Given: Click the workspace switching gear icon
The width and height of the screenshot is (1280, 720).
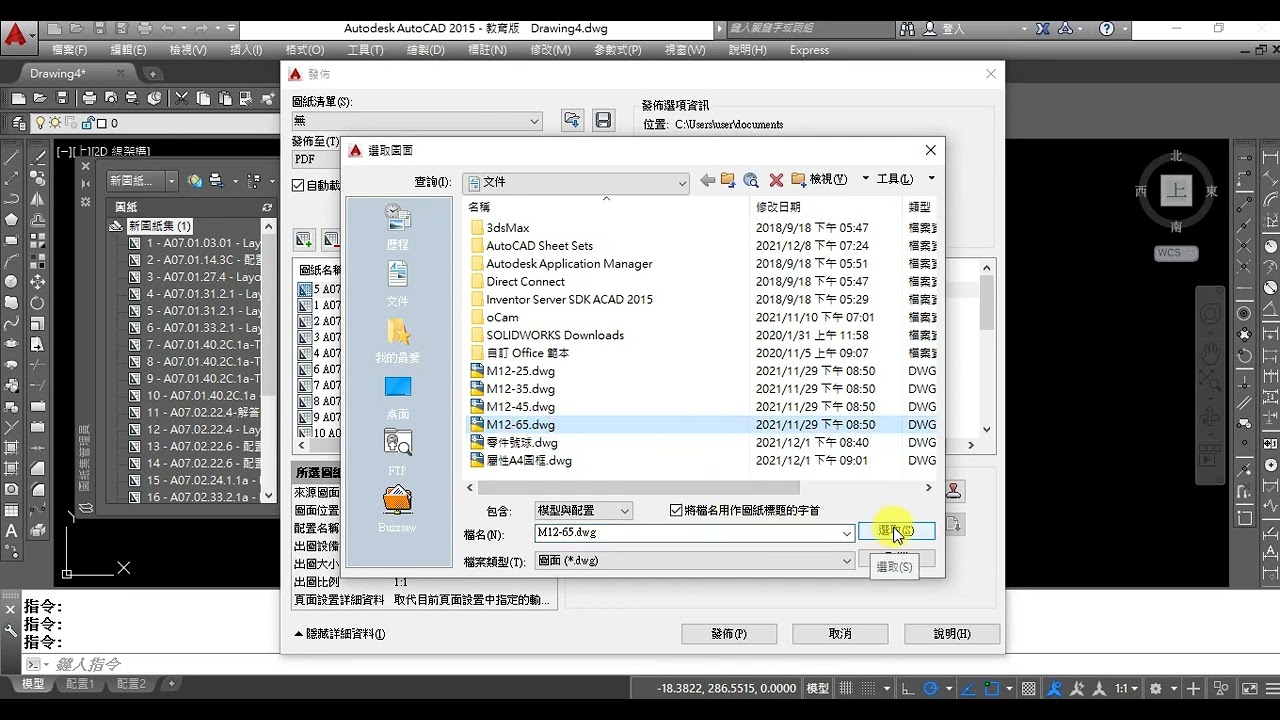Looking at the screenshot, I should (x=1156, y=688).
